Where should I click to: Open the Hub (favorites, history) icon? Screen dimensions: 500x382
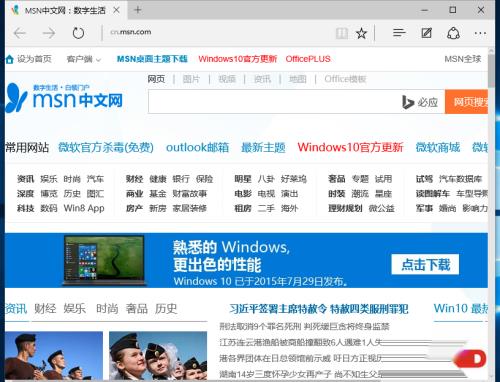click(x=399, y=33)
